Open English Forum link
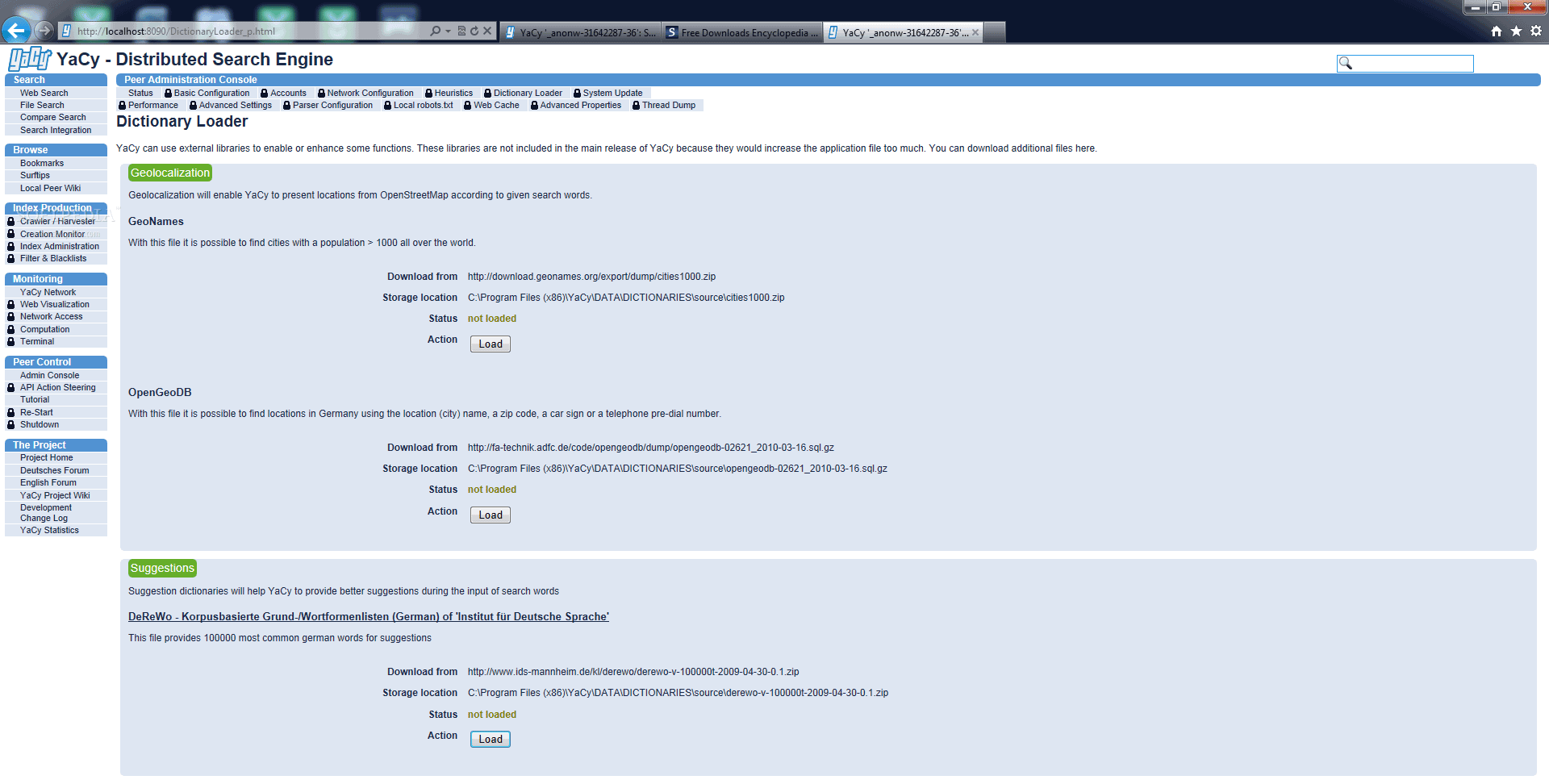 click(48, 482)
